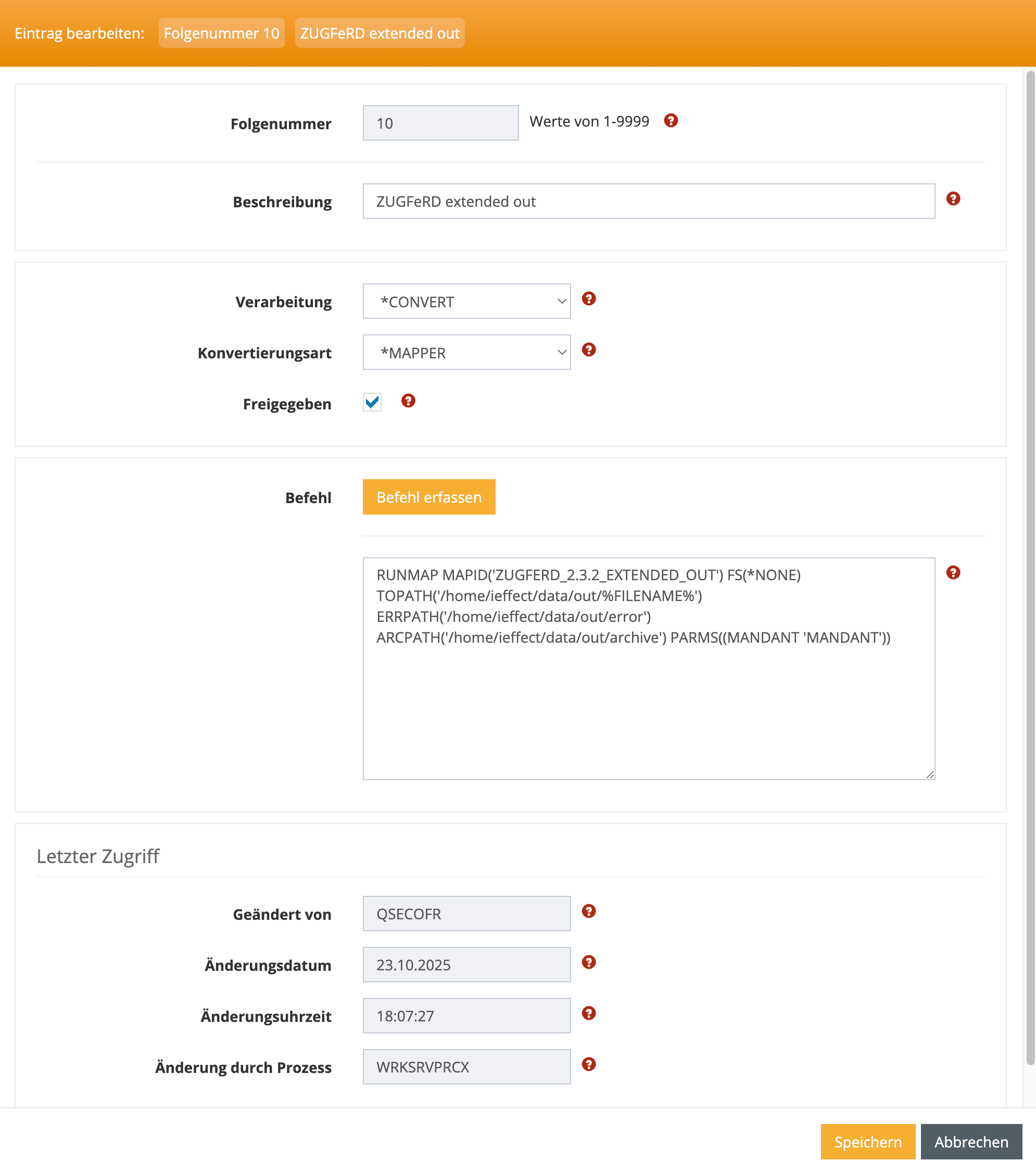Click help icon beside Änderungsdatum field
This screenshot has width=1036, height=1174.
(588, 962)
